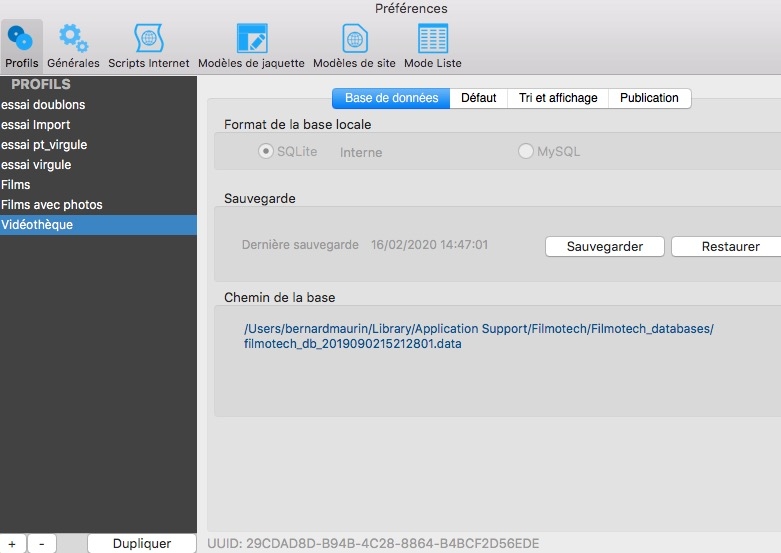The image size is (781, 553).
Task: Choose the 'Films avec photos' profile
Action: click(52, 205)
